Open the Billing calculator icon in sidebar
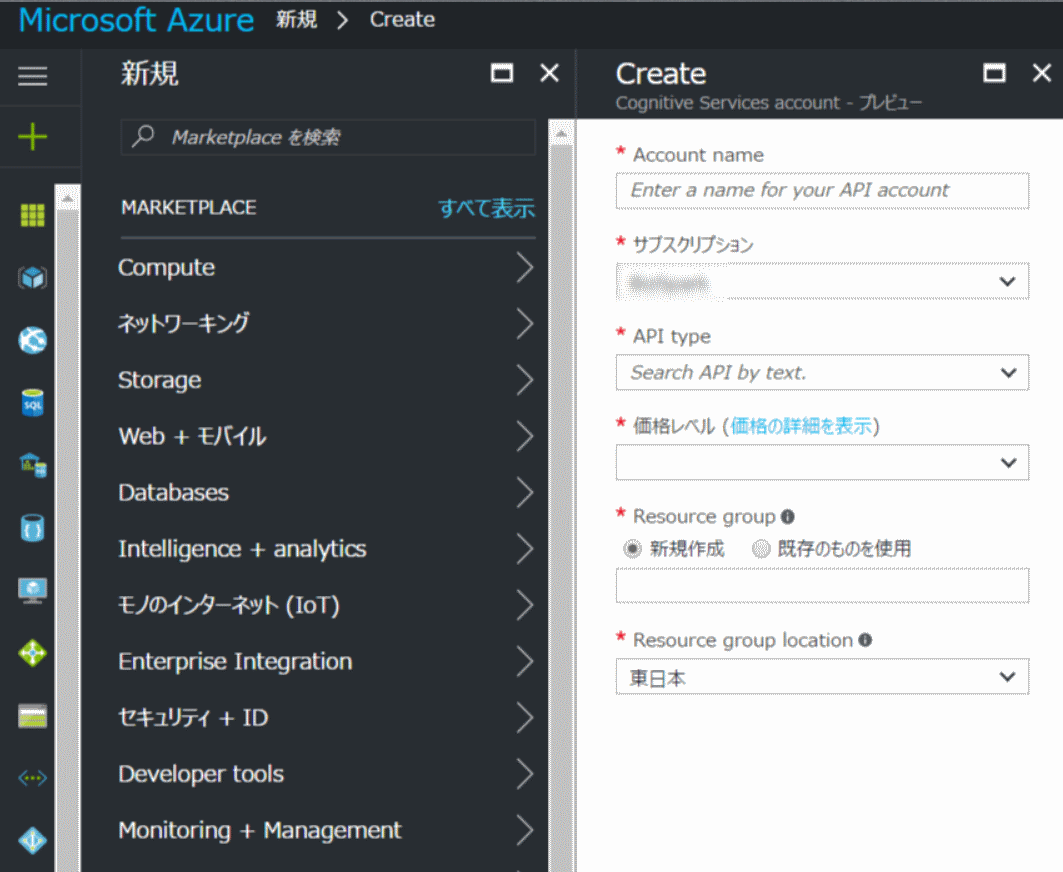 click(x=33, y=716)
